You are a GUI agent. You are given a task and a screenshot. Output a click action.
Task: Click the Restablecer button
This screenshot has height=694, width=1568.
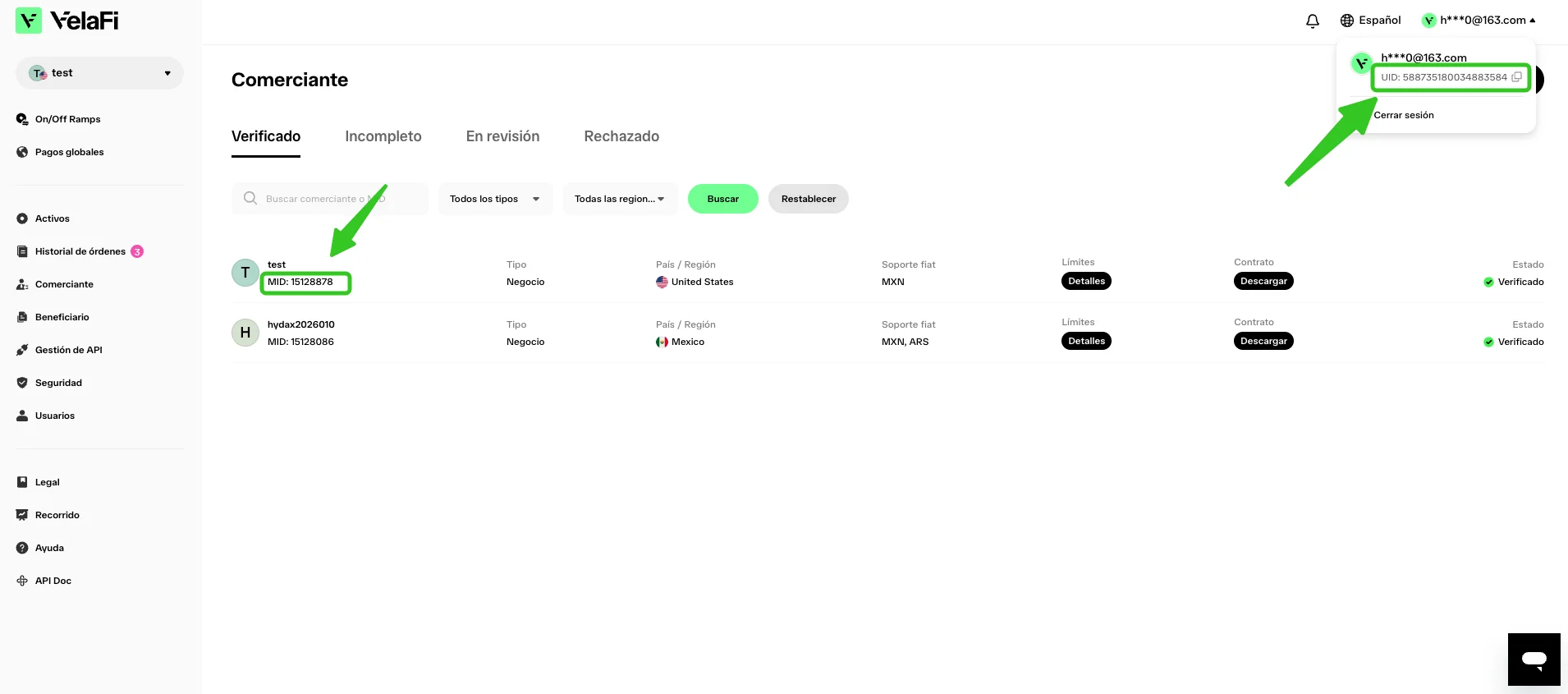809,199
